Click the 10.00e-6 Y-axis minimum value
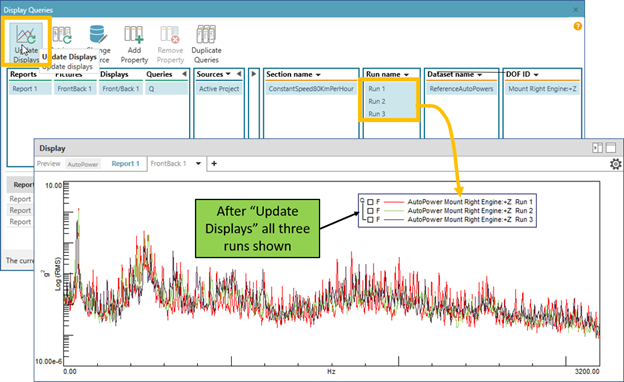The height and width of the screenshot is (382, 624). (x=49, y=362)
